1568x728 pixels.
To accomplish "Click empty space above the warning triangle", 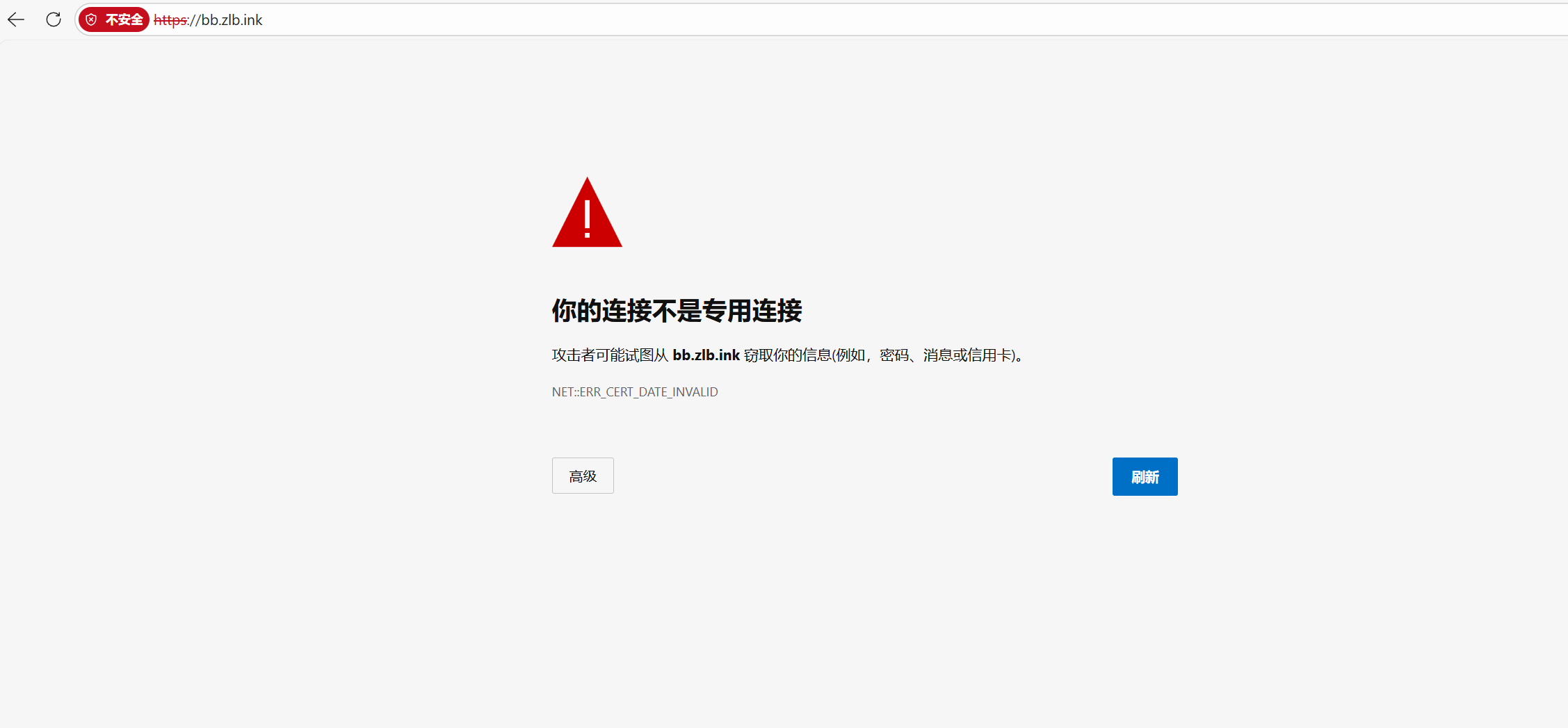I will coord(588,111).
